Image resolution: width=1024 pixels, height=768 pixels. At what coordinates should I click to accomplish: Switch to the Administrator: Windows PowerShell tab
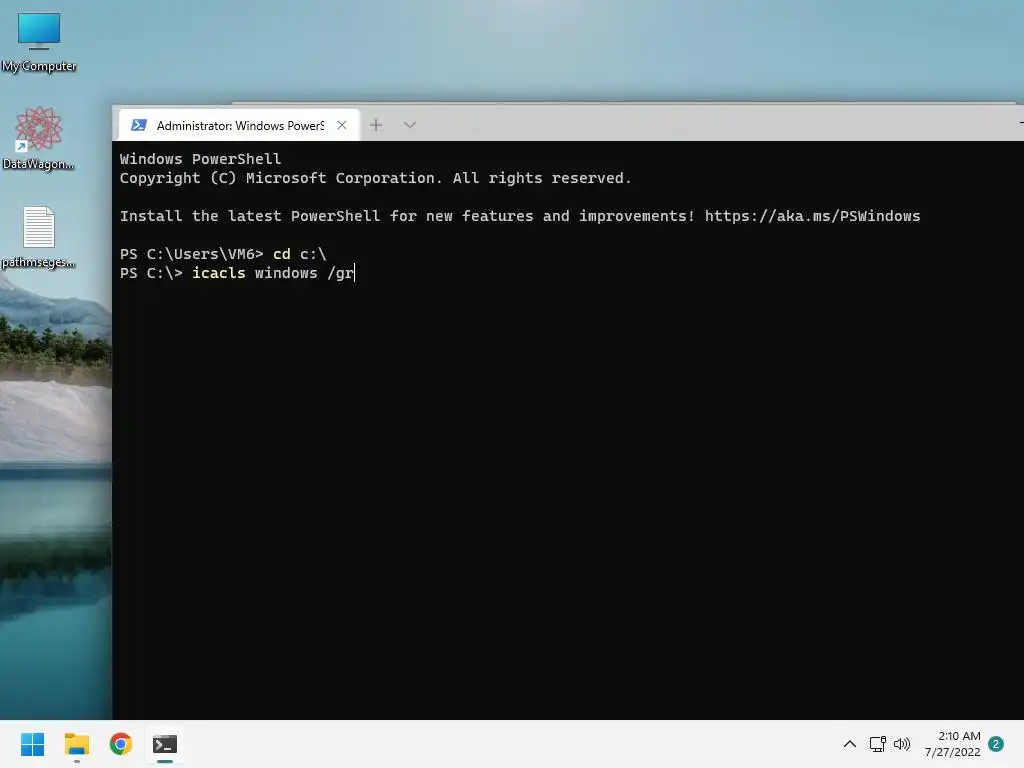point(239,125)
